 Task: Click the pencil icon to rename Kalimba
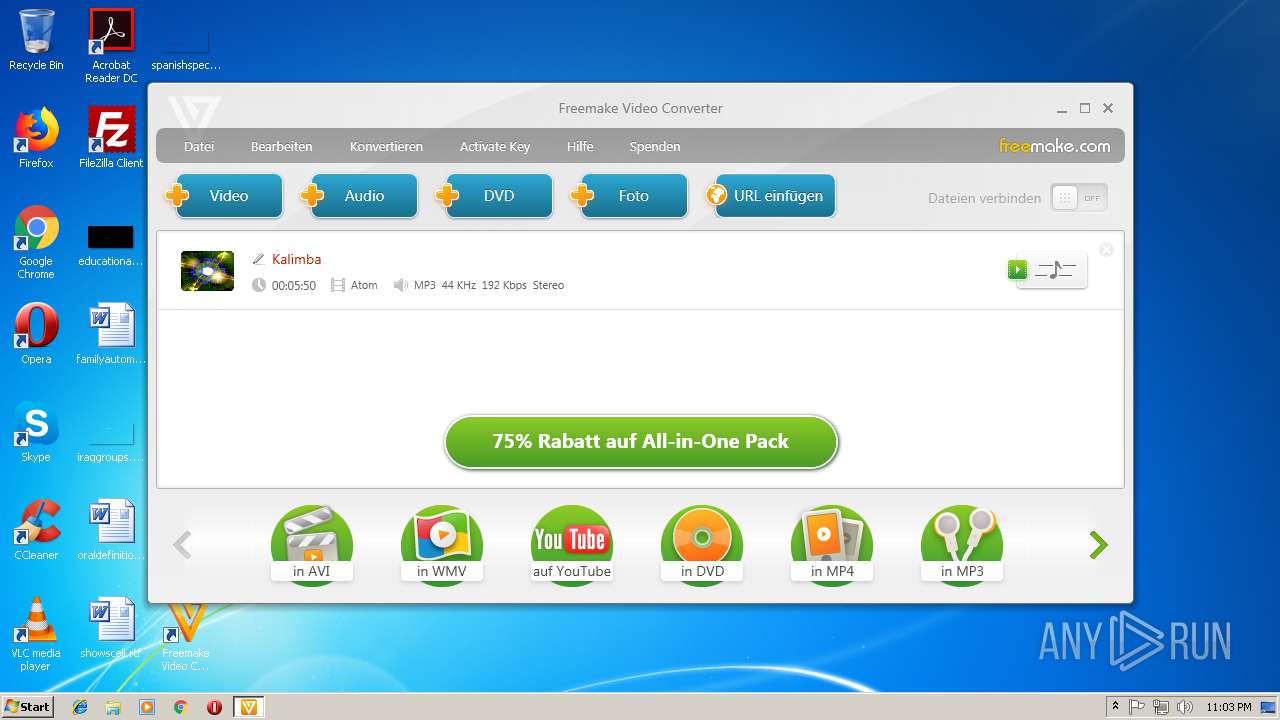point(258,259)
